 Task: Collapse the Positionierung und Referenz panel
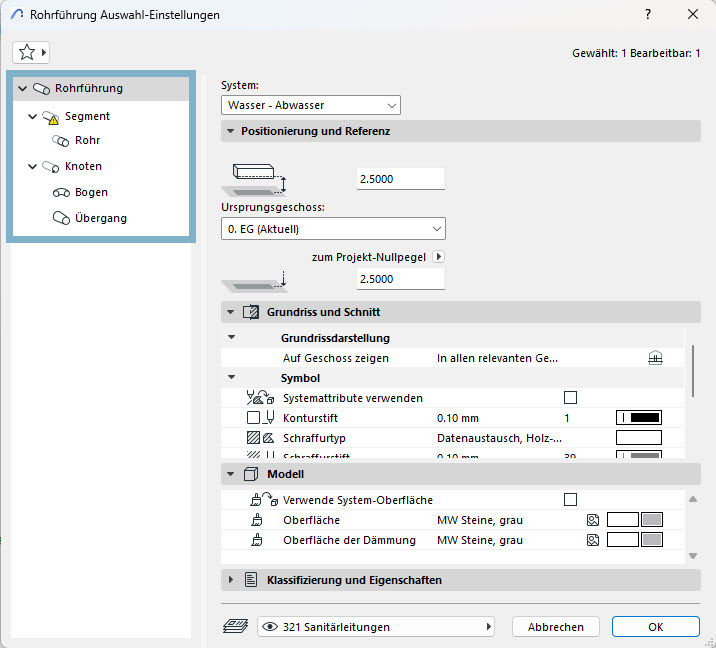click(231, 131)
